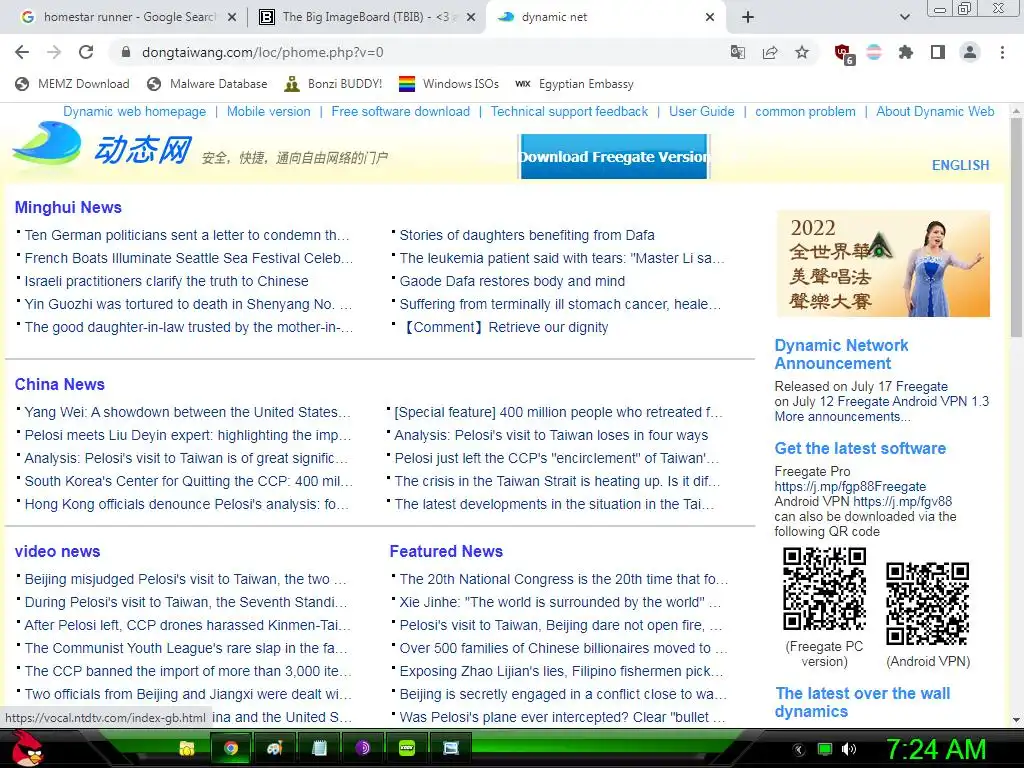
Task: Expand the tab search chevron
Action: click(904, 17)
